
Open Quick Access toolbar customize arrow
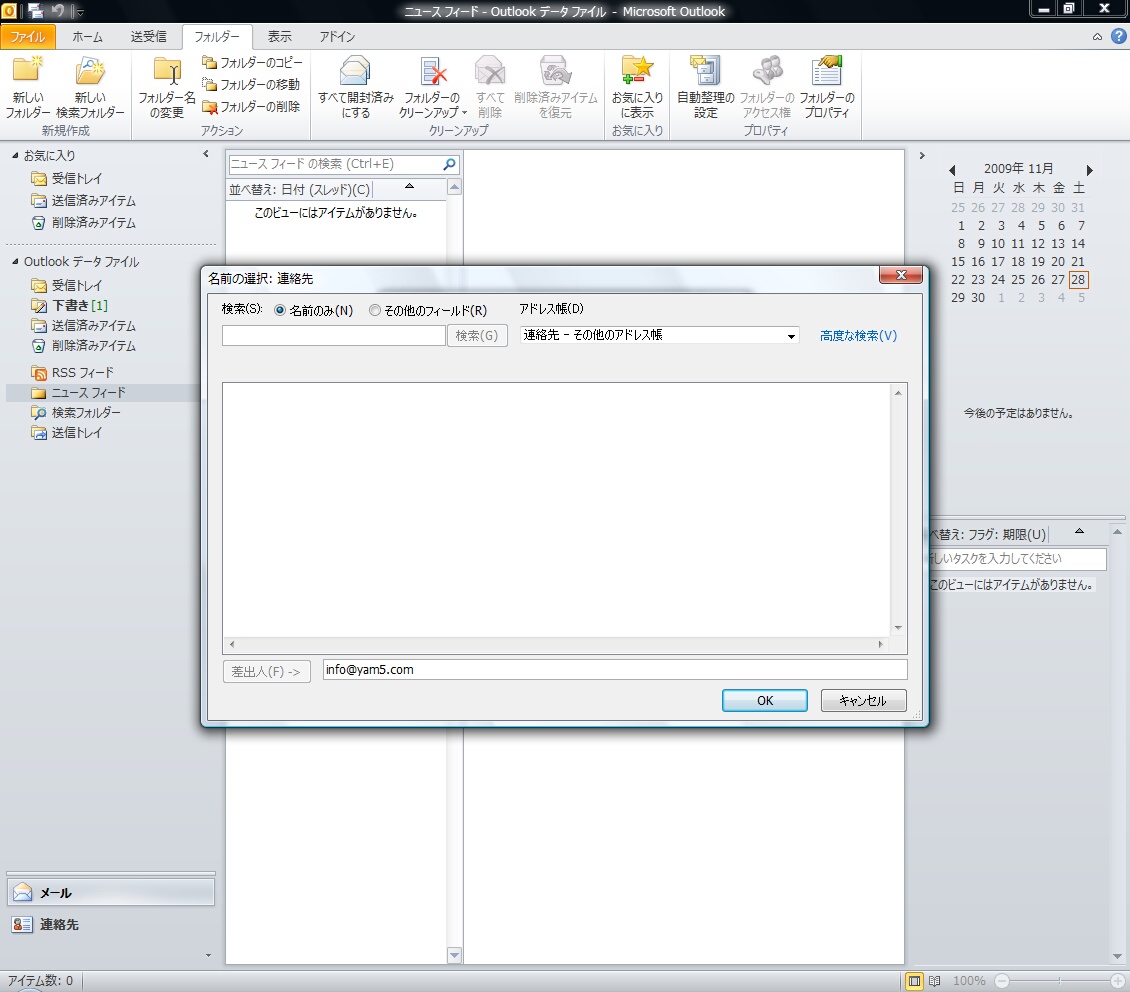tap(80, 12)
